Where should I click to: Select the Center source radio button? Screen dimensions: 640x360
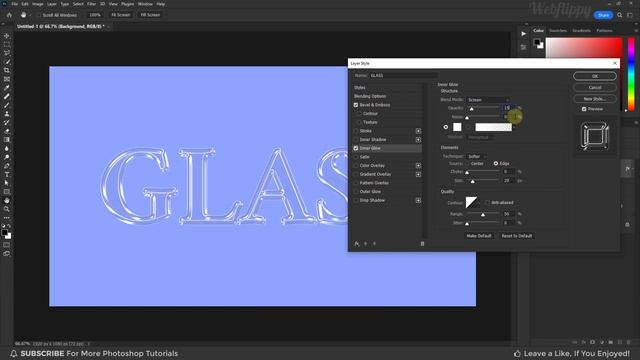click(x=468, y=164)
